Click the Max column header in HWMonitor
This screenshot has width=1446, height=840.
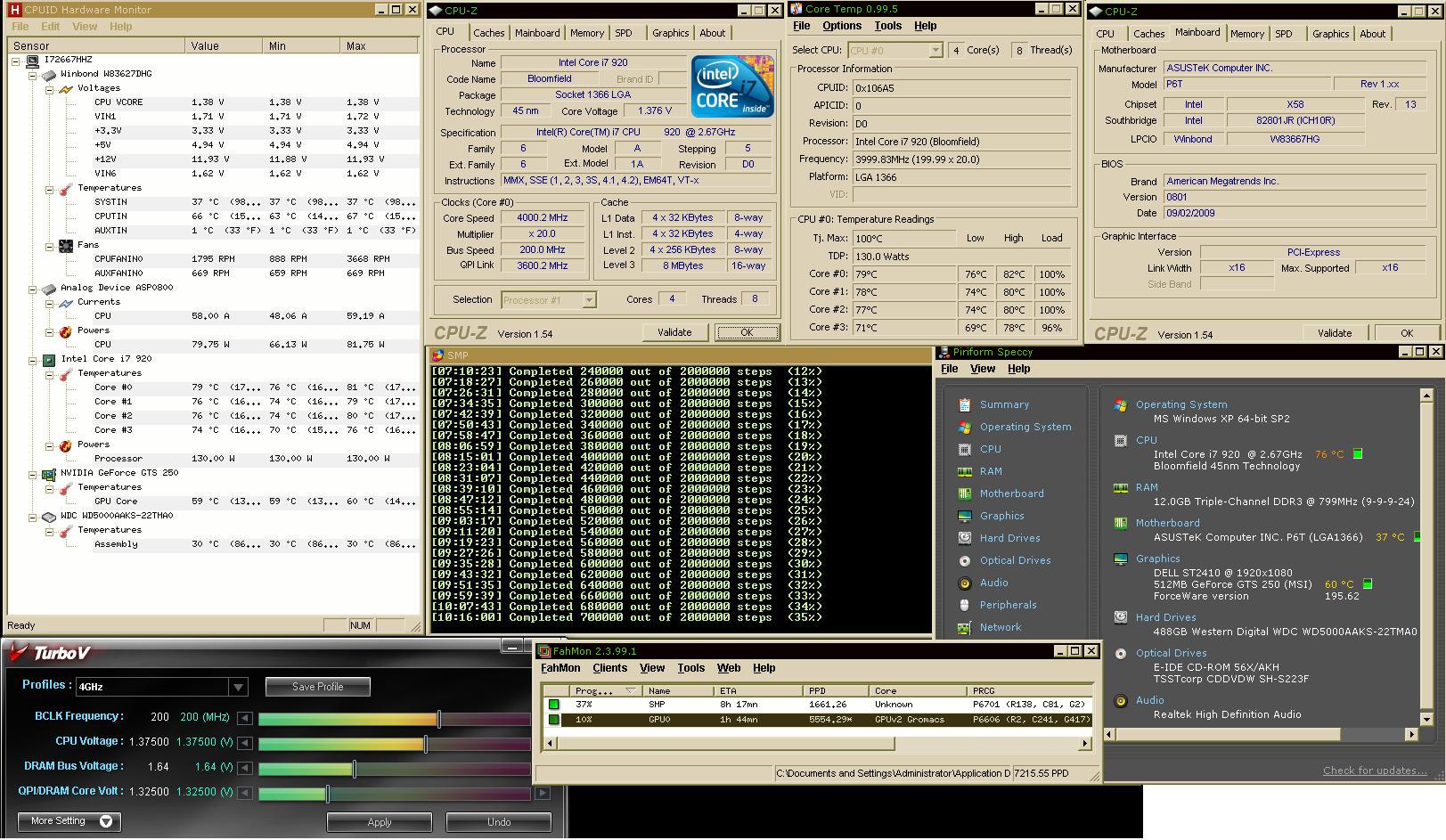tap(381, 45)
